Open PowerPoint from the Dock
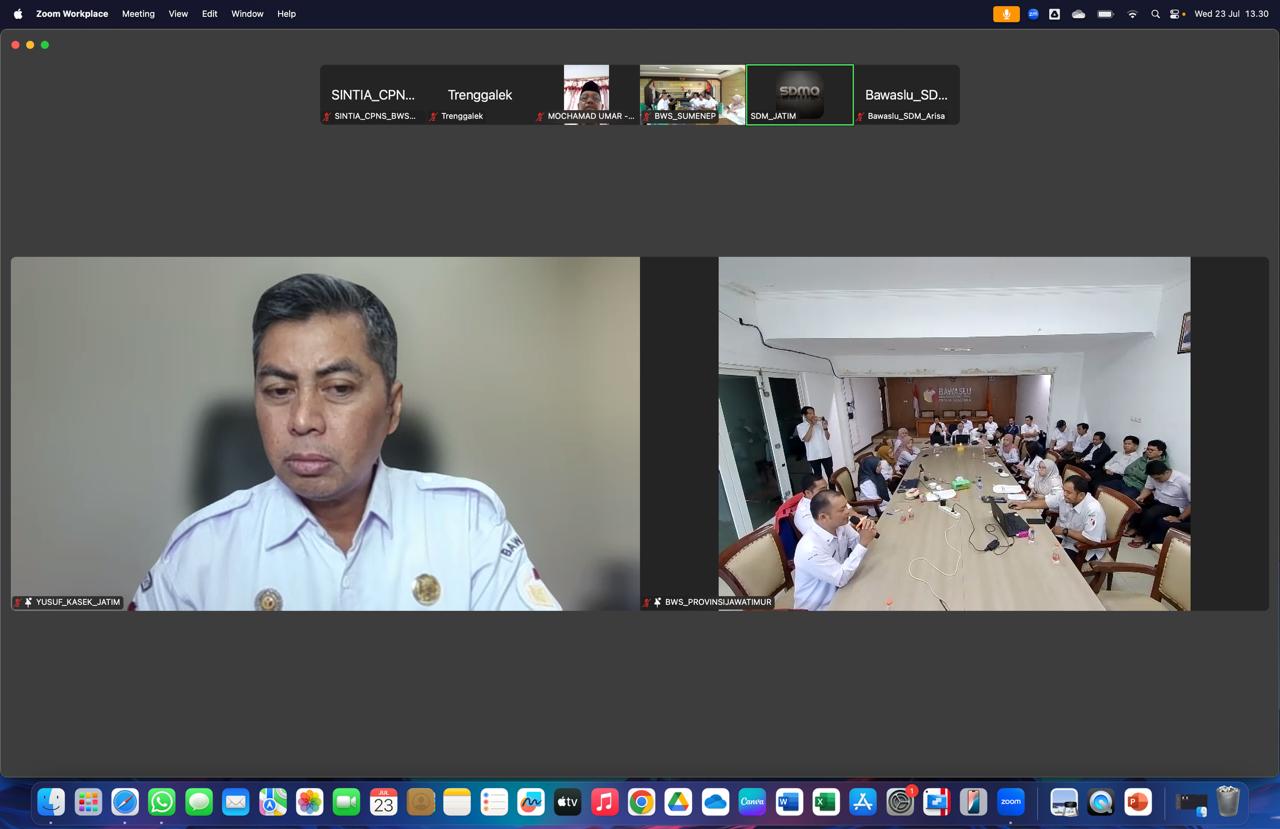The width and height of the screenshot is (1280, 829). point(1138,802)
